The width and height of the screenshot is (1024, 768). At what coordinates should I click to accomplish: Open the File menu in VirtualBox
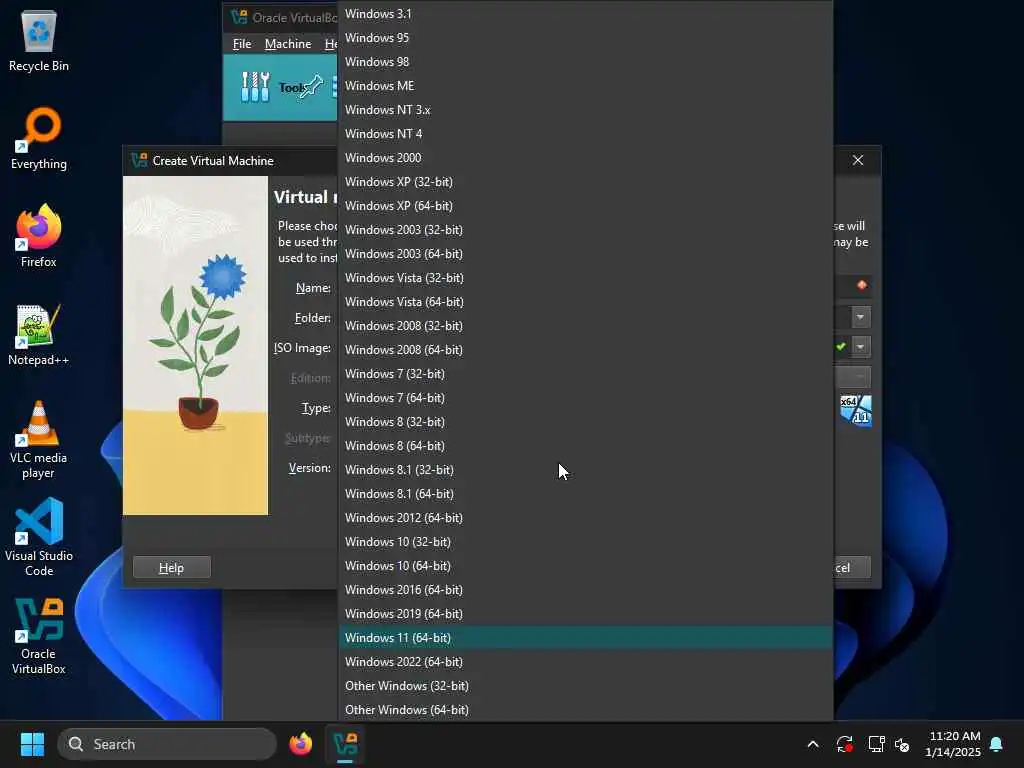[x=242, y=44]
